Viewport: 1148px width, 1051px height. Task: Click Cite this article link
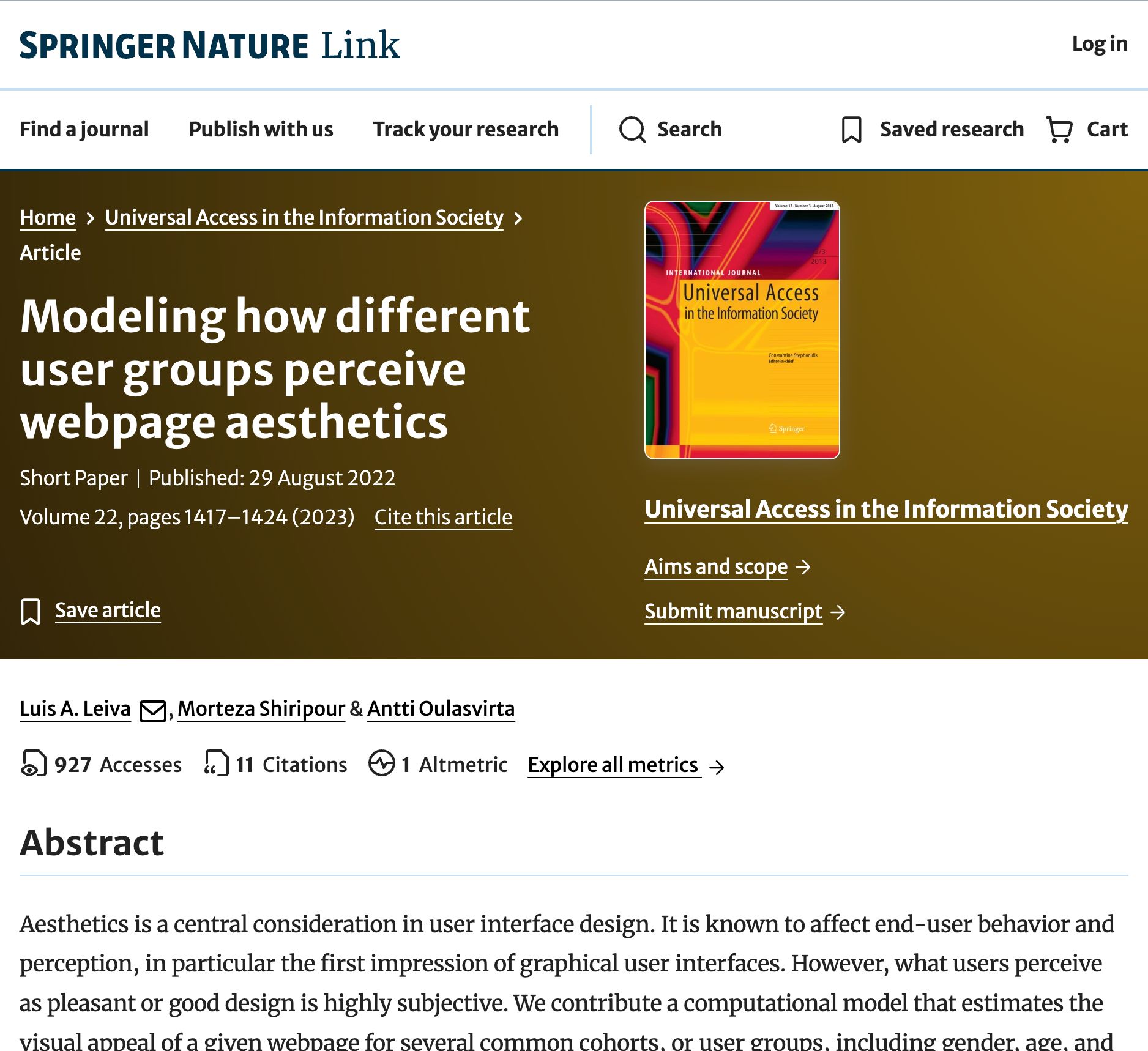point(443,517)
